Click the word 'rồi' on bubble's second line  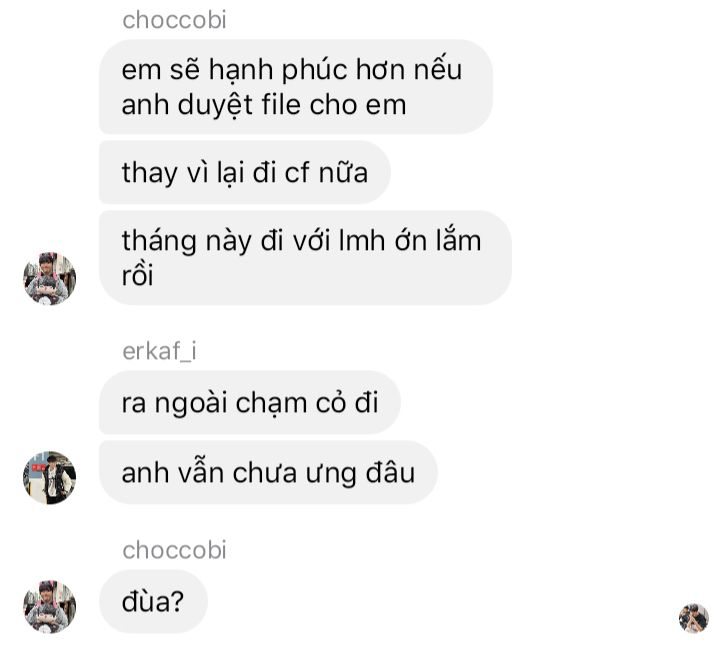pos(137,275)
